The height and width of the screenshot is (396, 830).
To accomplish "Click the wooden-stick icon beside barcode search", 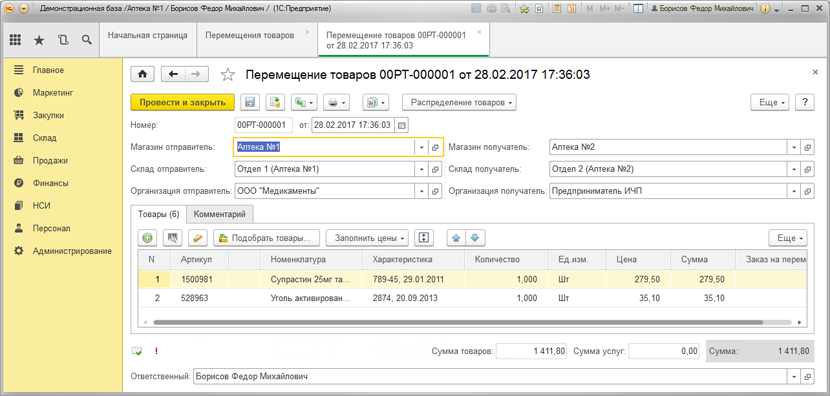I will coord(197,238).
